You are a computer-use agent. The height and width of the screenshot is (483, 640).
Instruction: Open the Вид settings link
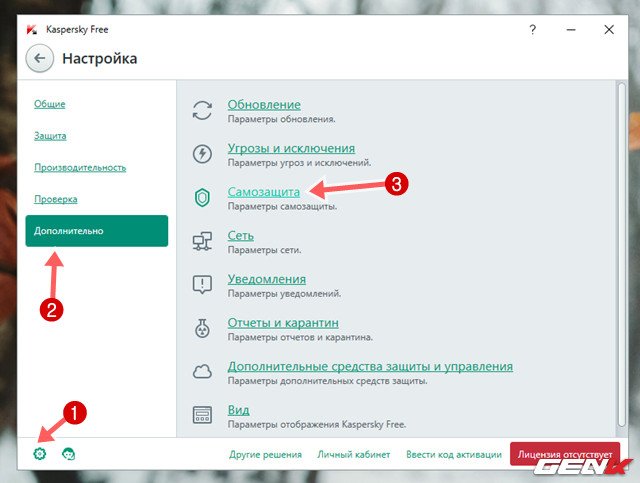(x=238, y=410)
